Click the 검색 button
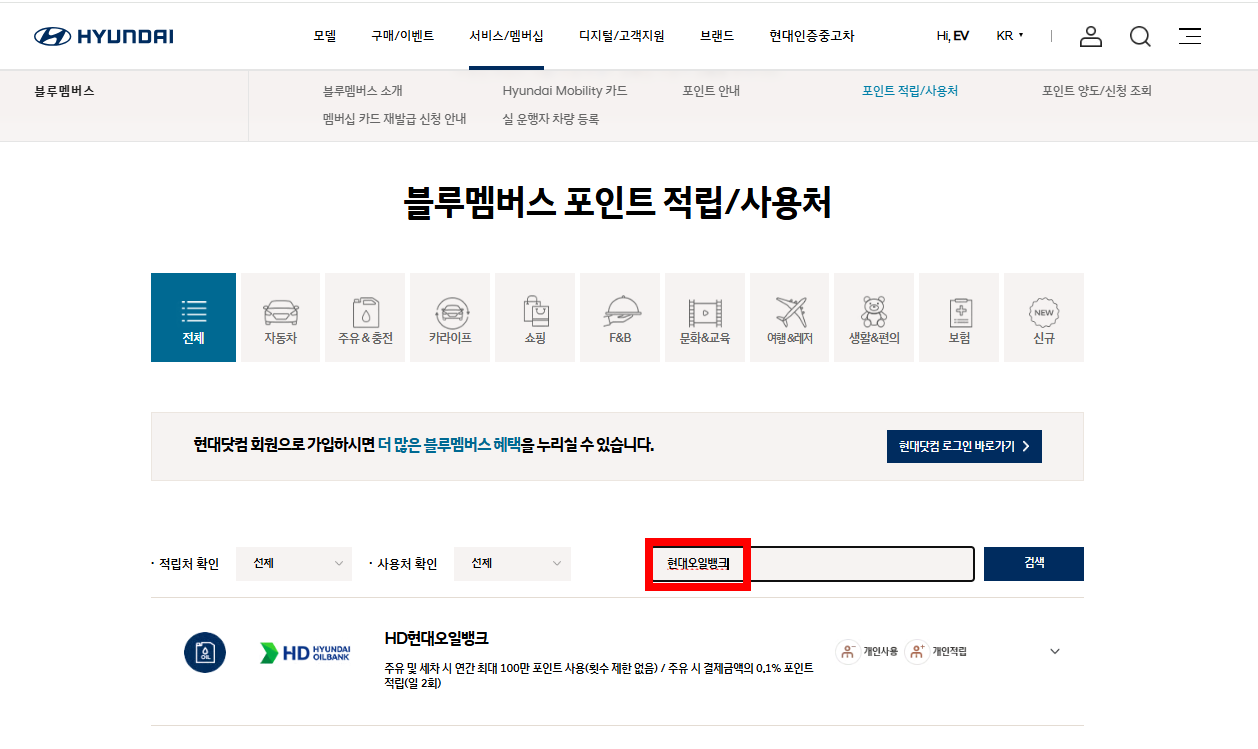Screen dimensions: 1258x749 point(1034,564)
